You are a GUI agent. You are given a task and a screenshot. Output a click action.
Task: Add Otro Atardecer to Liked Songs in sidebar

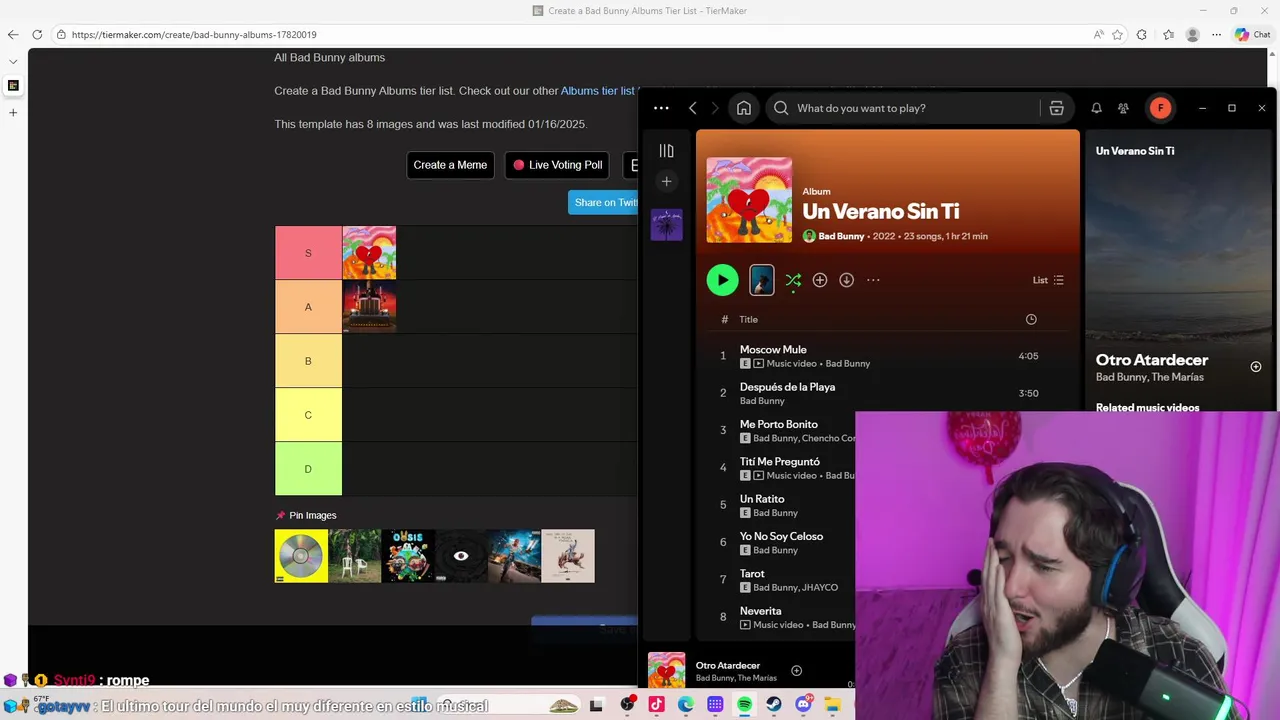[1256, 367]
